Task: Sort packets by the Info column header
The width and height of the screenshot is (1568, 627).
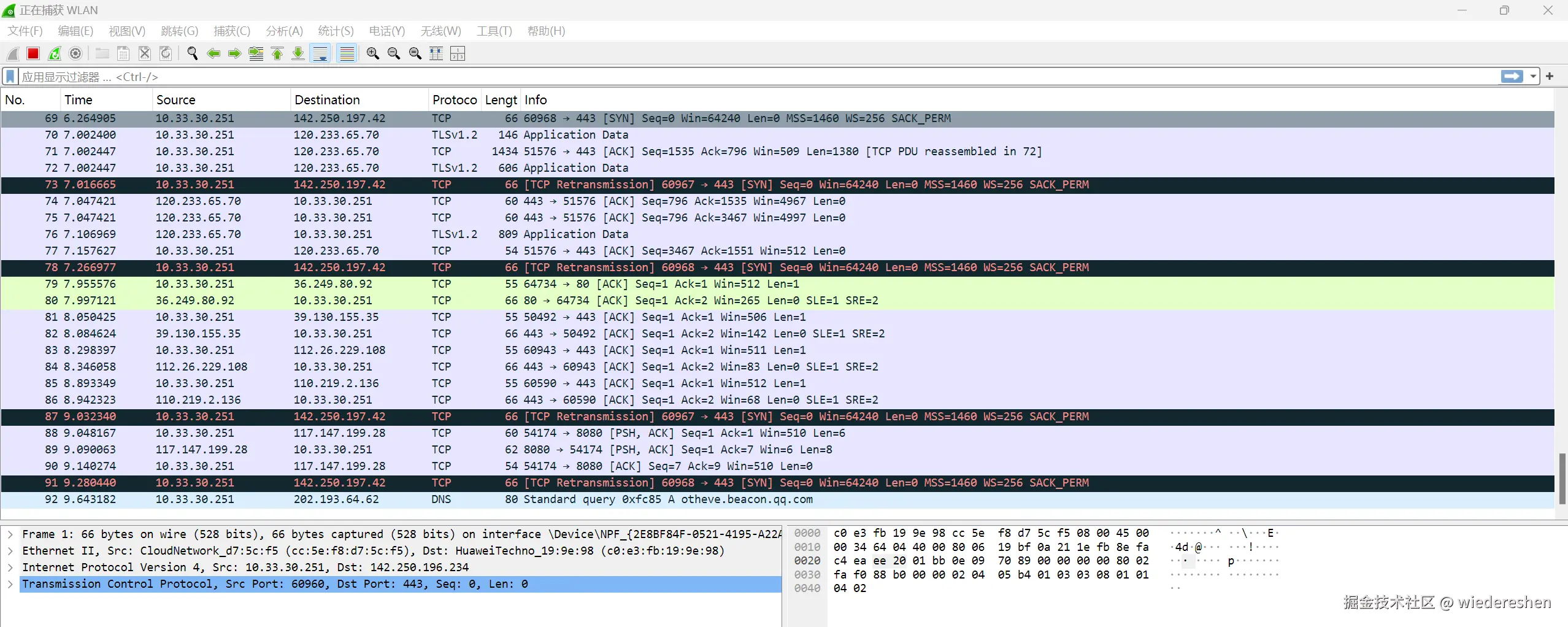Action: pyautogui.click(x=1037, y=100)
